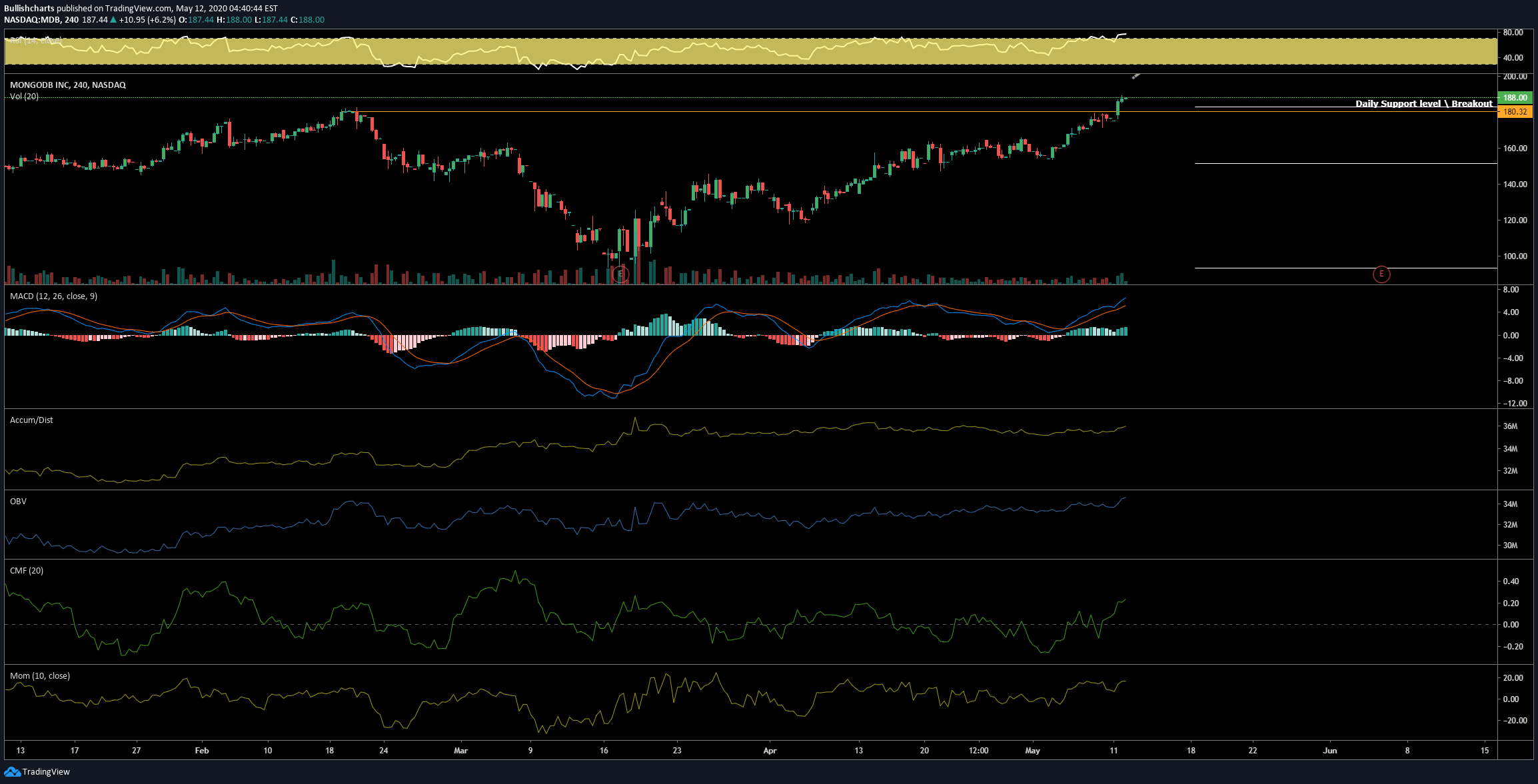Click the faint RSI label in top pane
1538x784 pixels.
click(35, 41)
